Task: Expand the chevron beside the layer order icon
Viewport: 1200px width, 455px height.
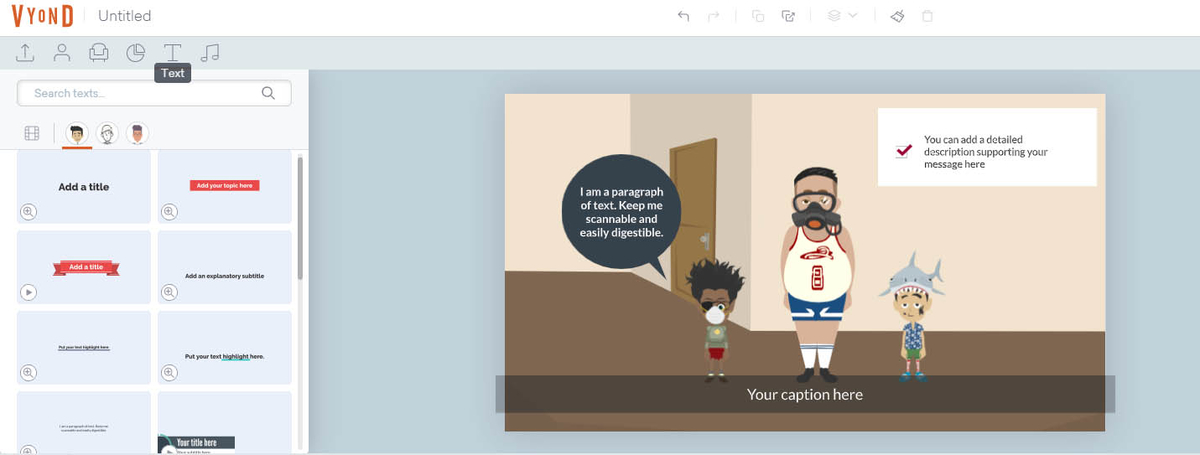Action: [853, 16]
